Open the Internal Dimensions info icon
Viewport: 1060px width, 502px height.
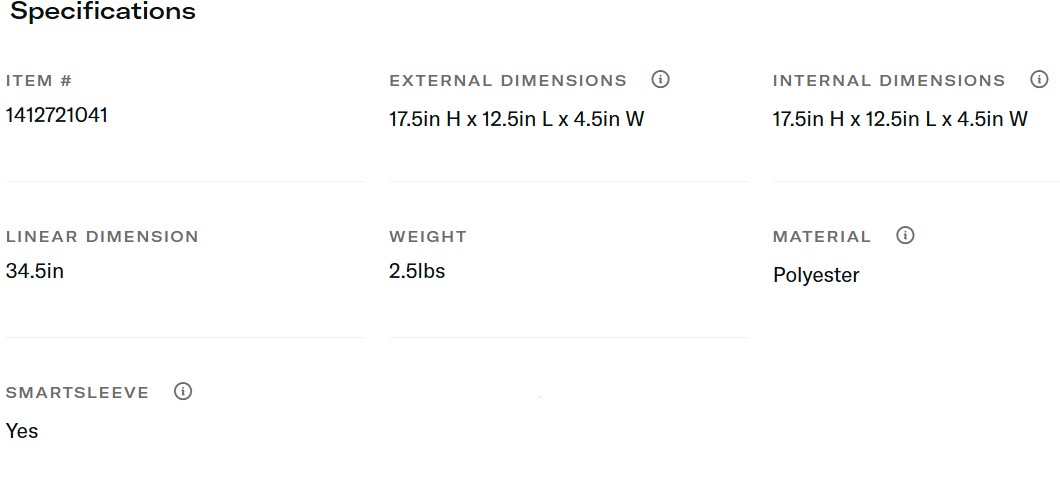click(1039, 80)
